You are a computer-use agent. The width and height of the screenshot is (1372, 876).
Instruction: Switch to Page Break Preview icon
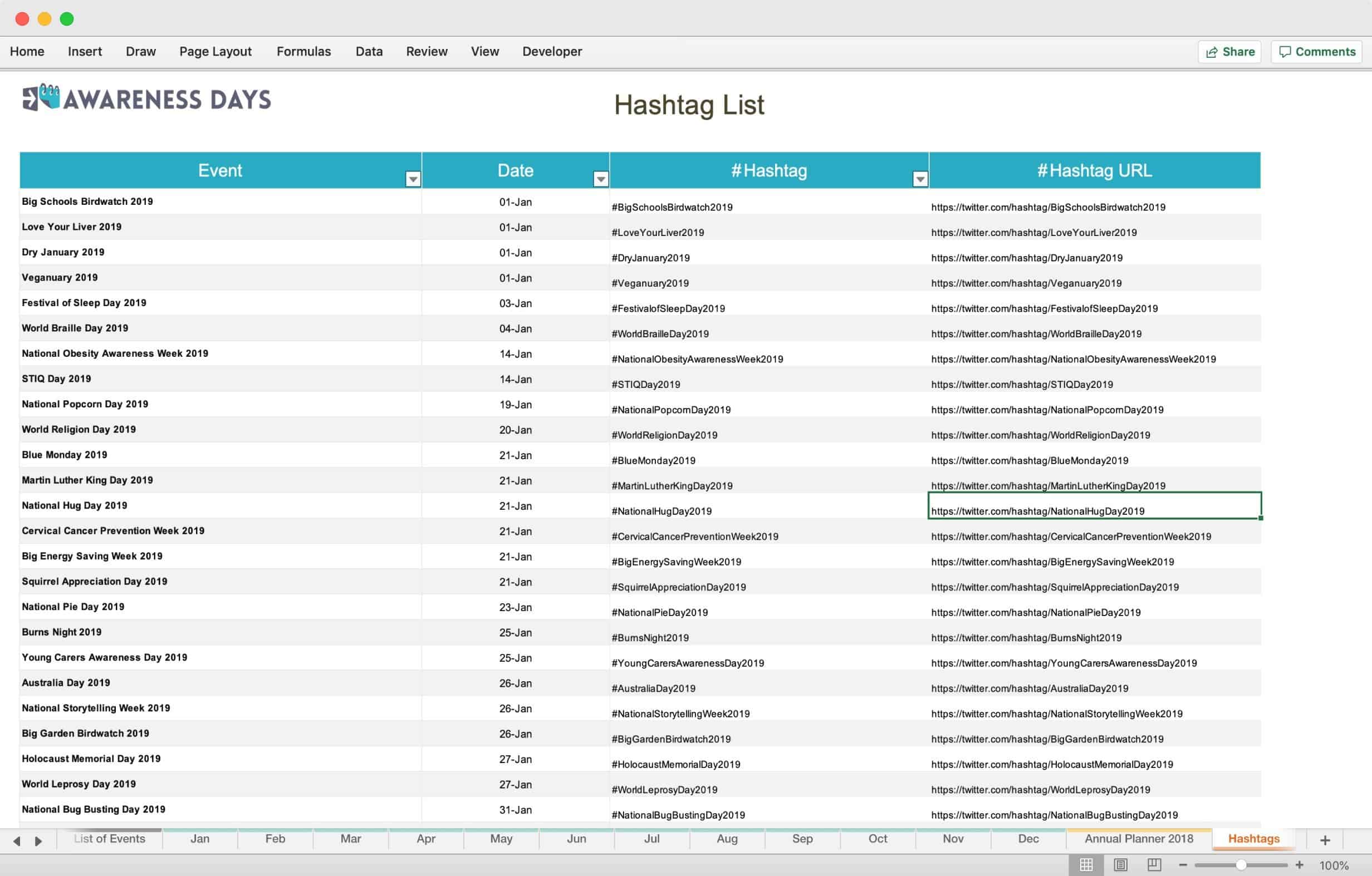tap(1154, 865)
